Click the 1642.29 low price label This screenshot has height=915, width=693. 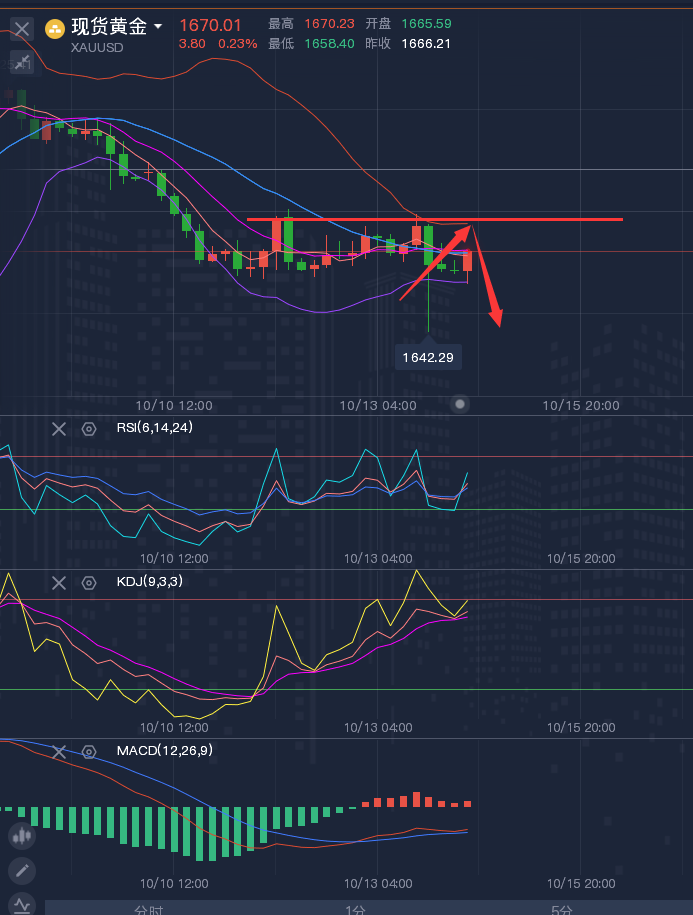pos(428,357)
